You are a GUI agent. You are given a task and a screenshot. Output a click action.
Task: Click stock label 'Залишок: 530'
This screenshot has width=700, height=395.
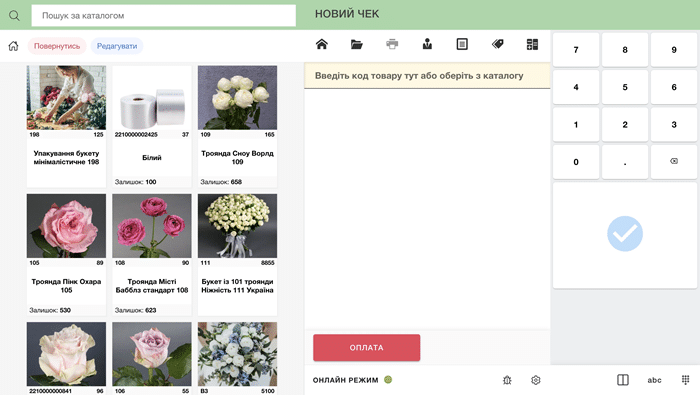click(x=50, y=310)
